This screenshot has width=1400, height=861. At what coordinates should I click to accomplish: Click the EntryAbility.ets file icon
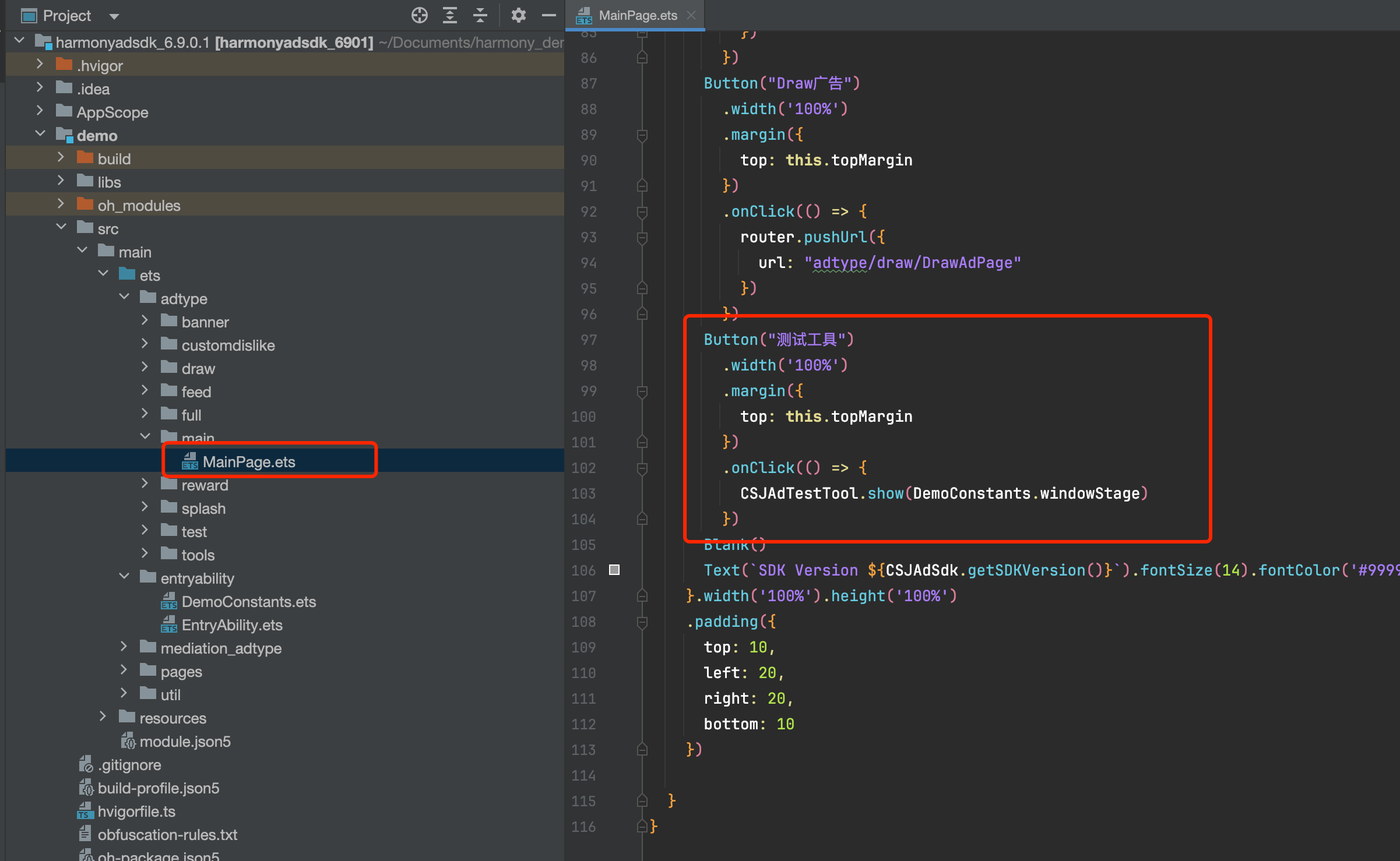coord(169,624)
